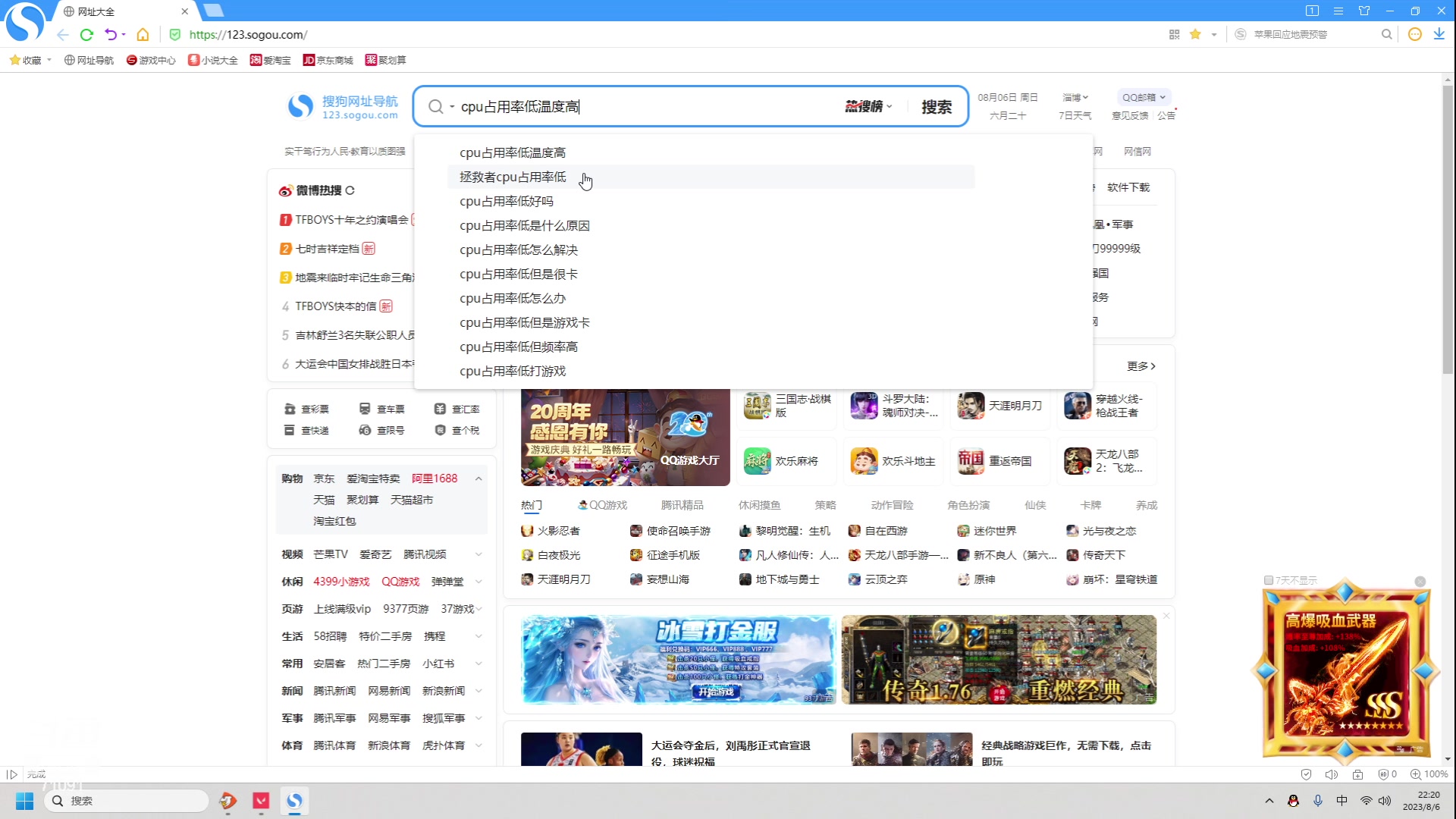Viewport: 1456px width, 819px height.
Task: Reload the page with refresh icon
Action: pyautogui.click(x=86, y=35)
